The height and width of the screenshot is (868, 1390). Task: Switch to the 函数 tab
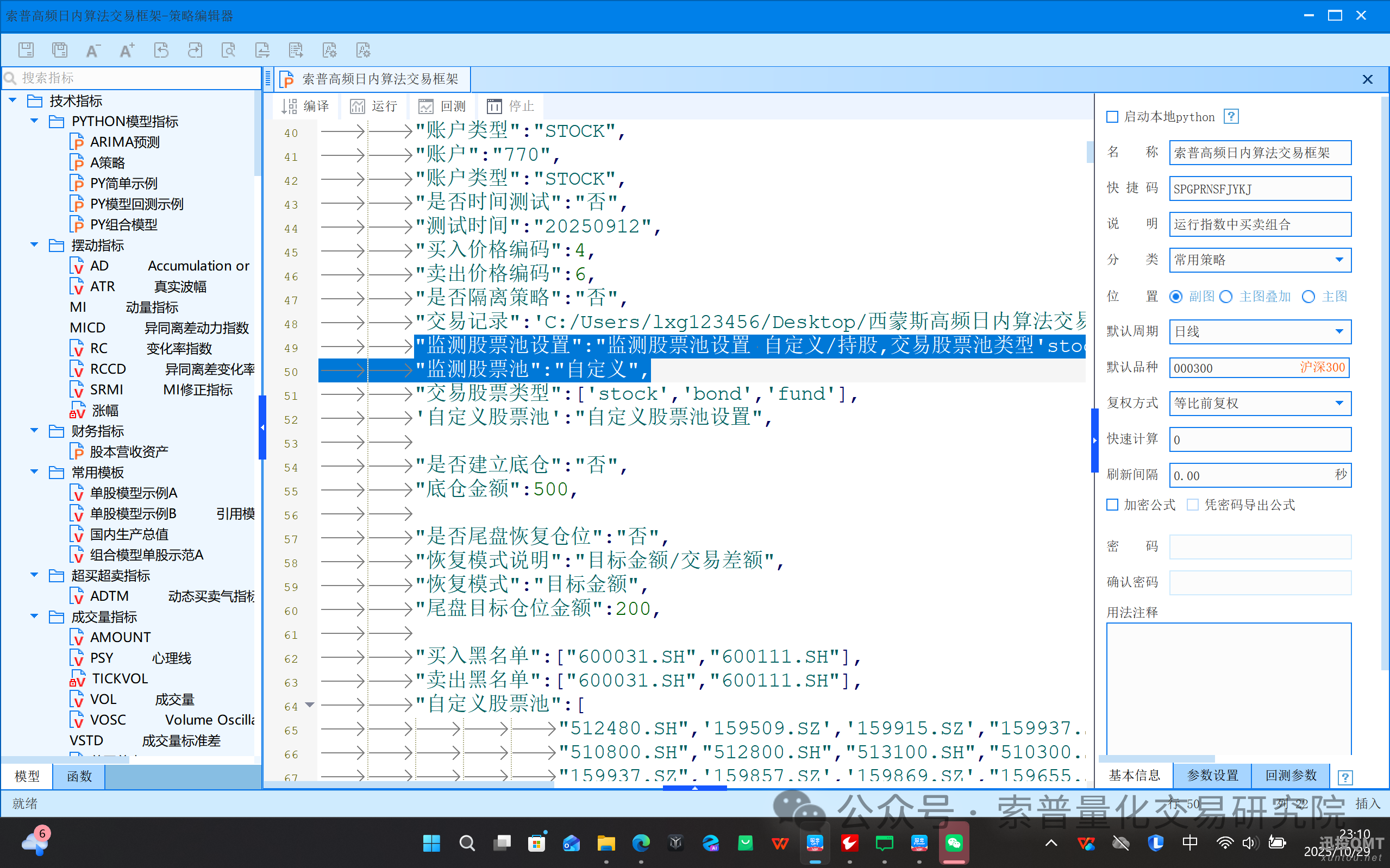[x=79, y=776]
